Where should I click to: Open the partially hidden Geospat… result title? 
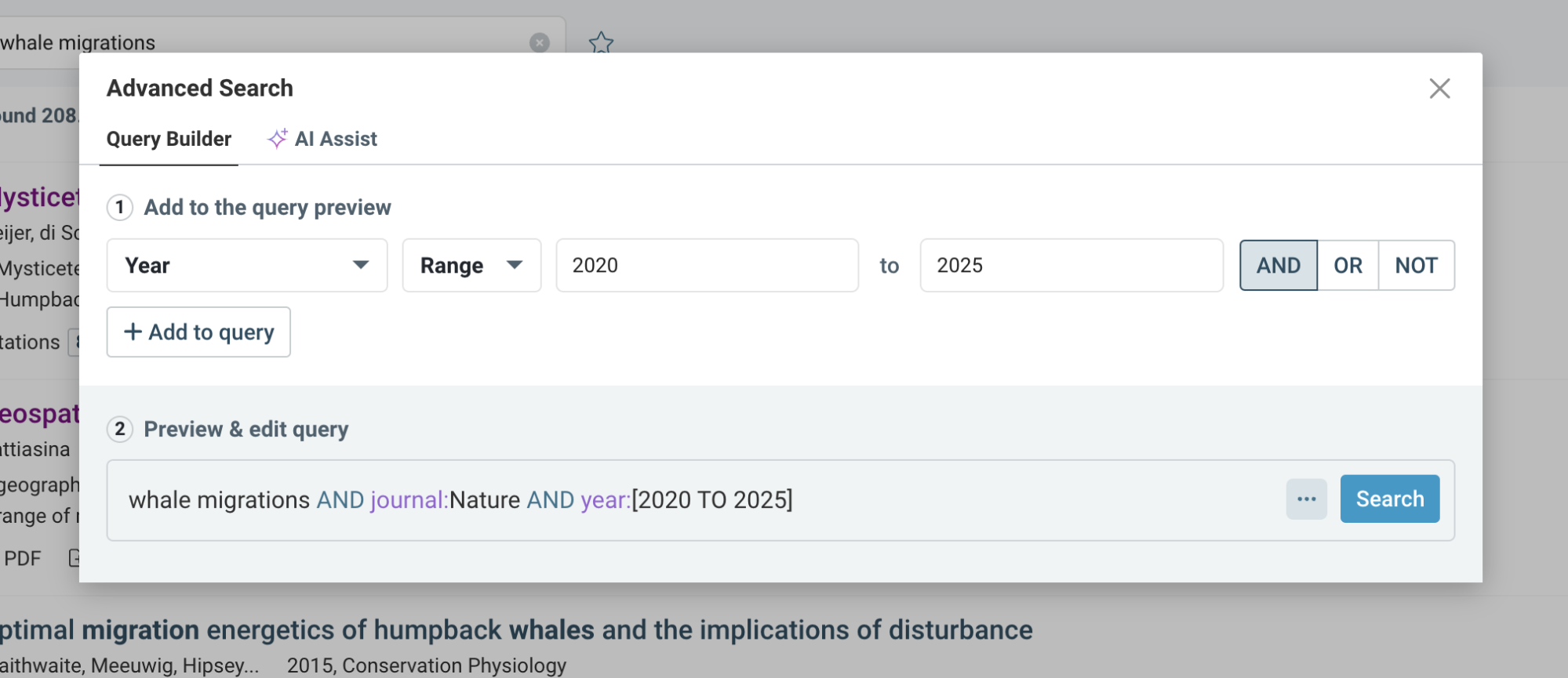(x=39, y=413)
